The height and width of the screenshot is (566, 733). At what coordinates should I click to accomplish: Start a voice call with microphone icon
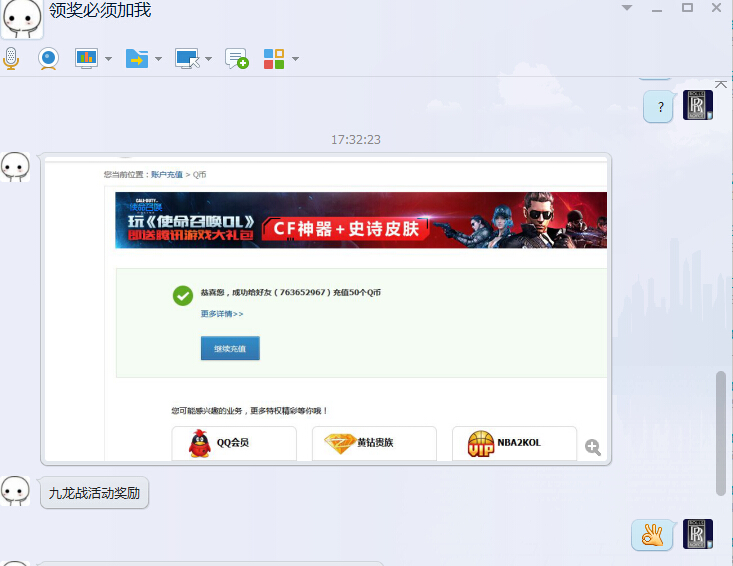[11, 59]
